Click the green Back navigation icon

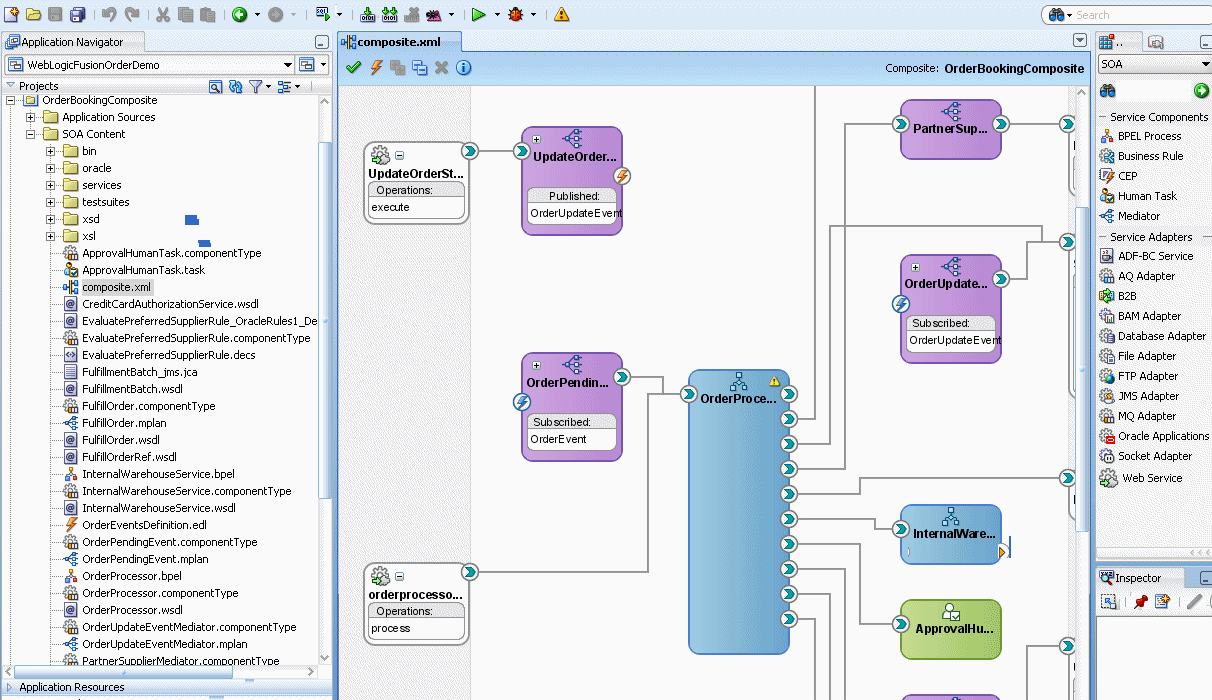pyautogui.click(x=240, y=15)
